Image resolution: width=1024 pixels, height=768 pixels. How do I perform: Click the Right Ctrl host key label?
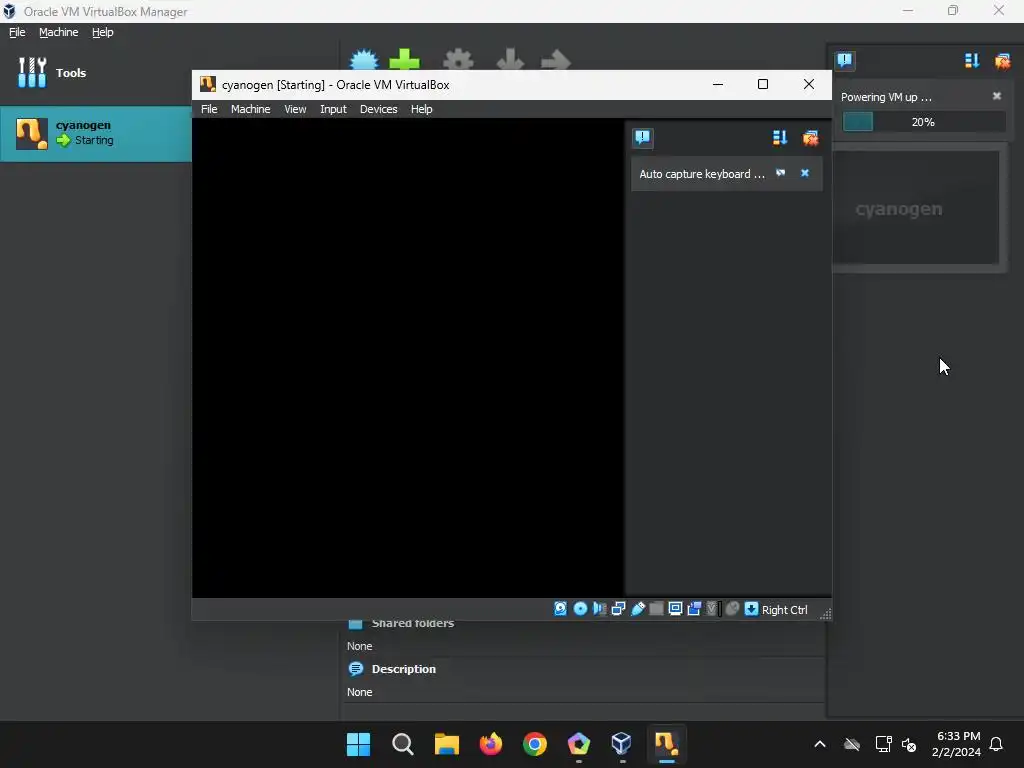(784, 610)
